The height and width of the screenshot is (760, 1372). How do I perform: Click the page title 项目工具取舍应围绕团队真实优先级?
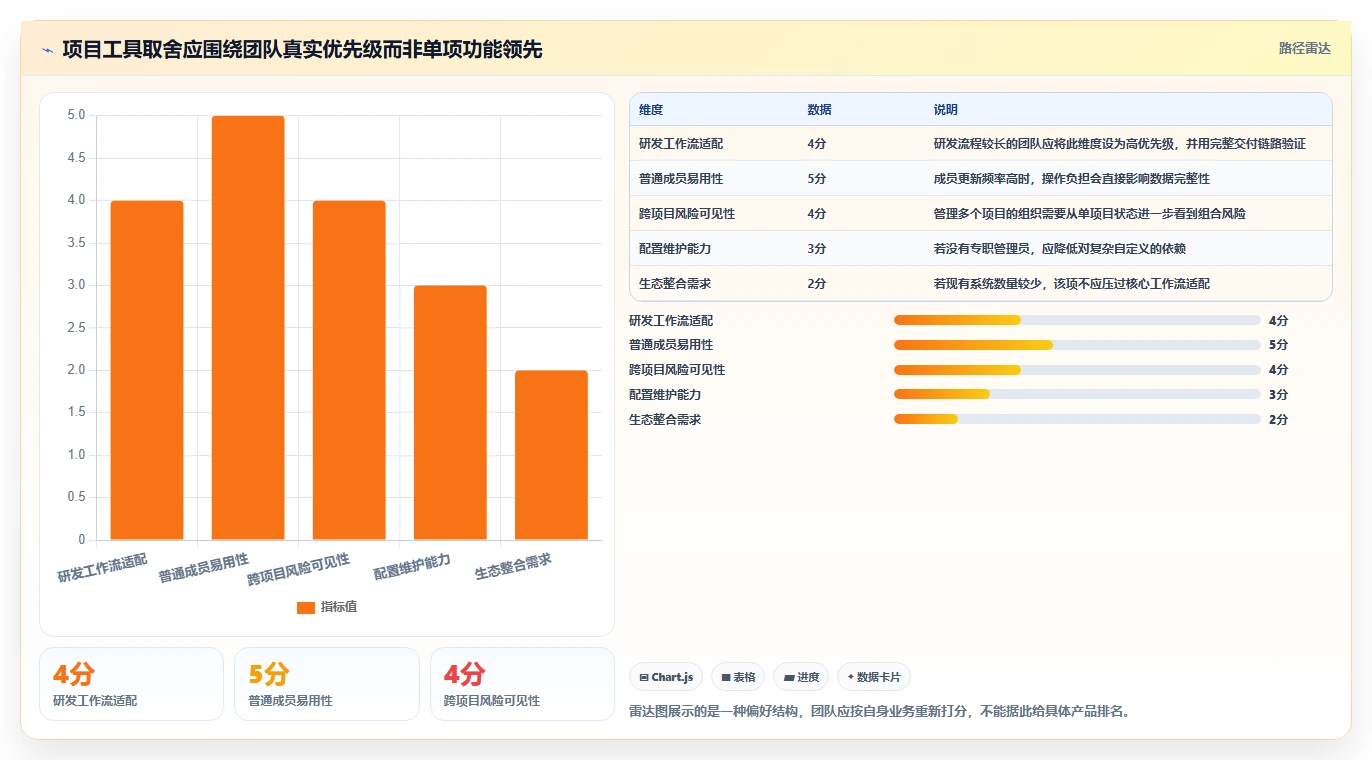click(x=302, y=49)
